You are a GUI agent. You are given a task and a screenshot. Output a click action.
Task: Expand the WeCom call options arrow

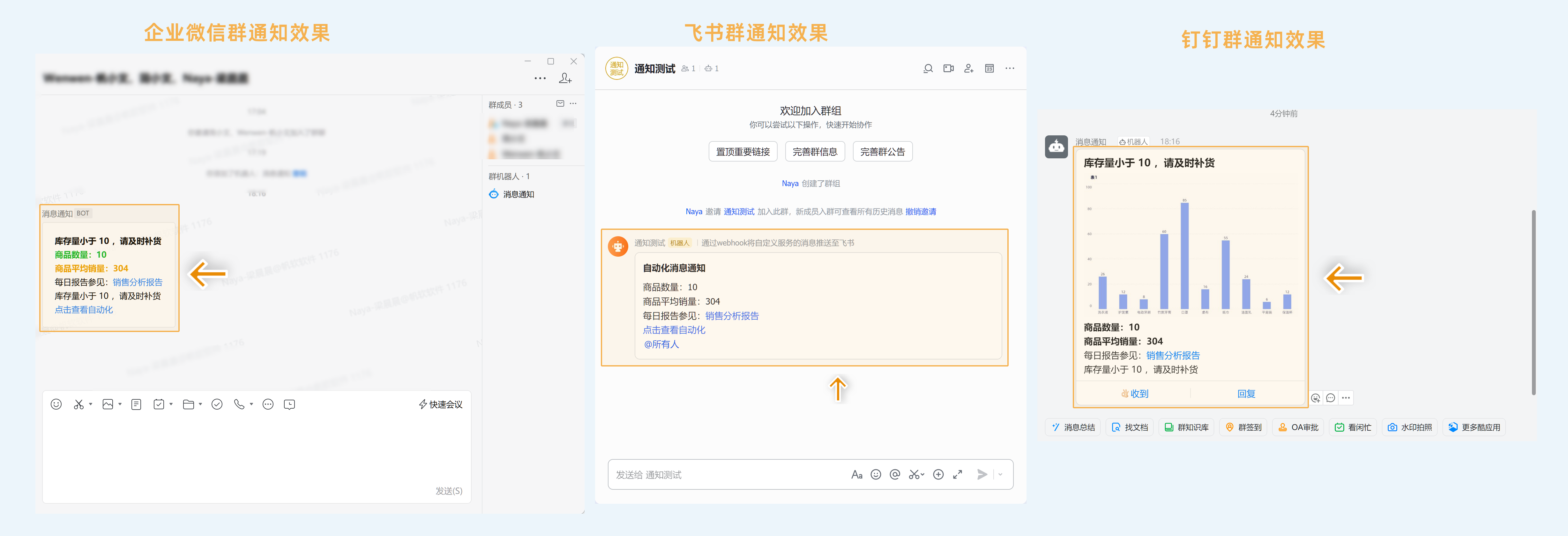point(251,404)
